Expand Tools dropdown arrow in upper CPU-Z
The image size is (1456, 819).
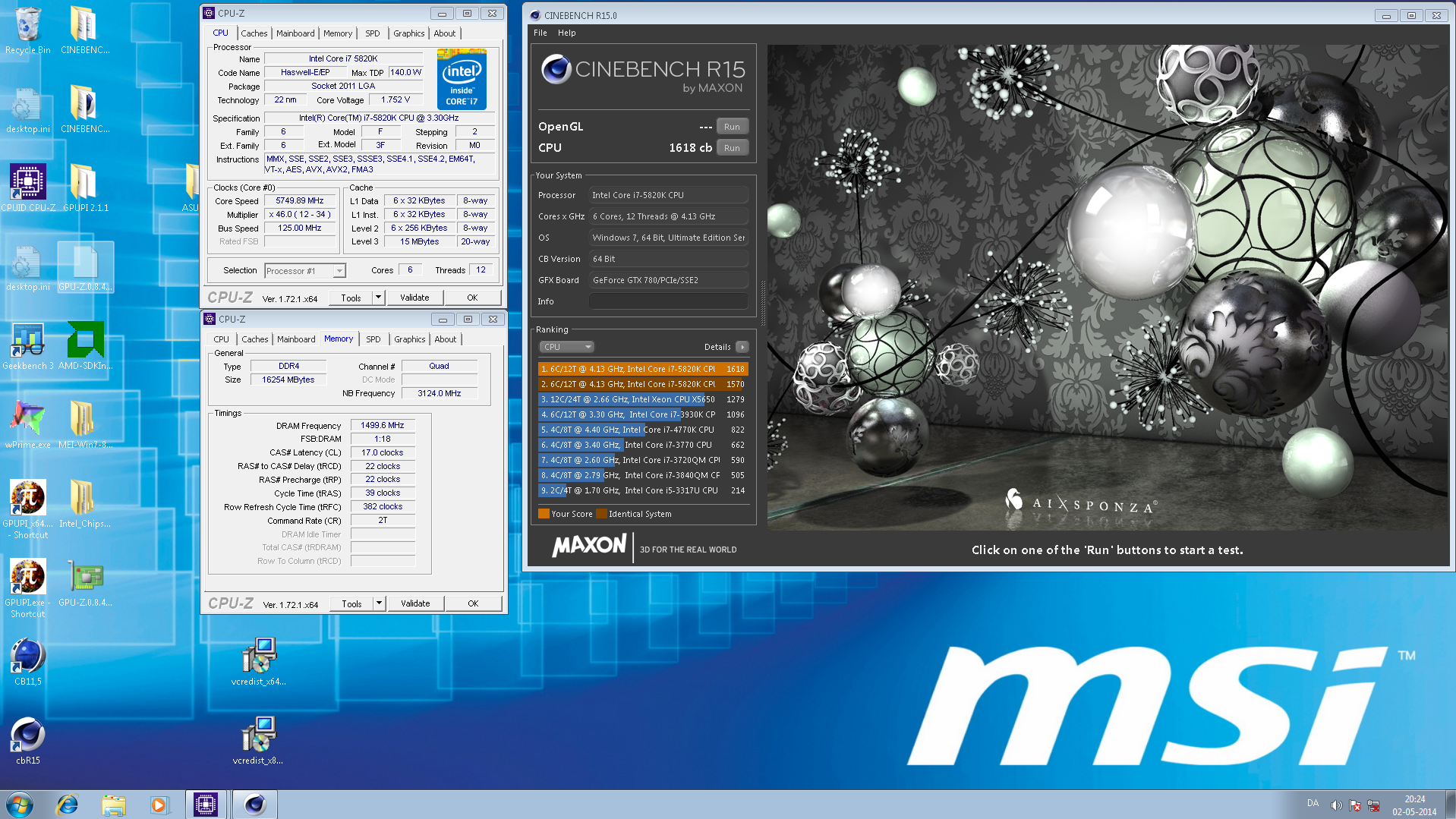point(378,298)
